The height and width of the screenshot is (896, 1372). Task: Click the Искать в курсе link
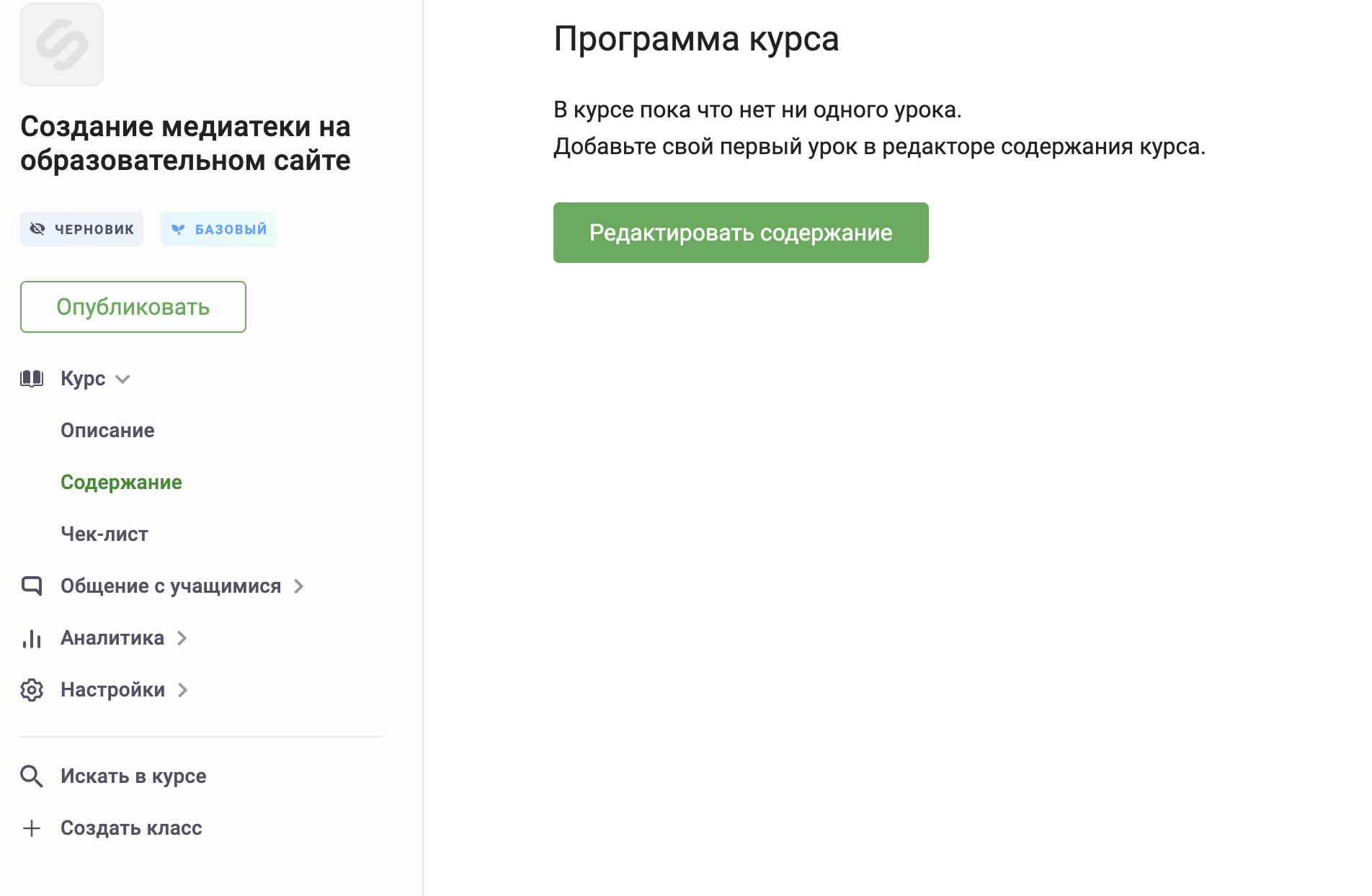(133, 776)
